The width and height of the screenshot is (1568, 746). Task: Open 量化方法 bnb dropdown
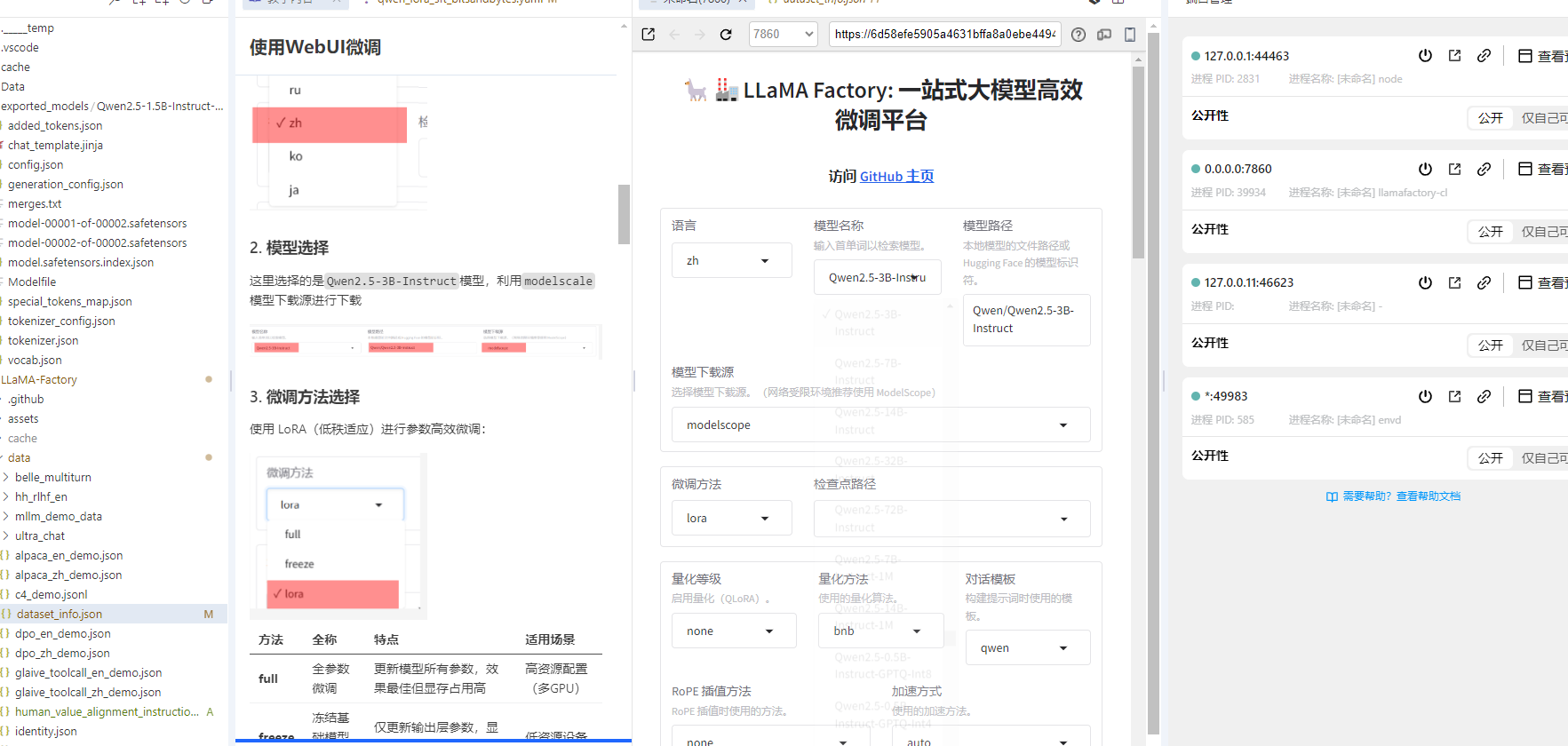[880, 631]
